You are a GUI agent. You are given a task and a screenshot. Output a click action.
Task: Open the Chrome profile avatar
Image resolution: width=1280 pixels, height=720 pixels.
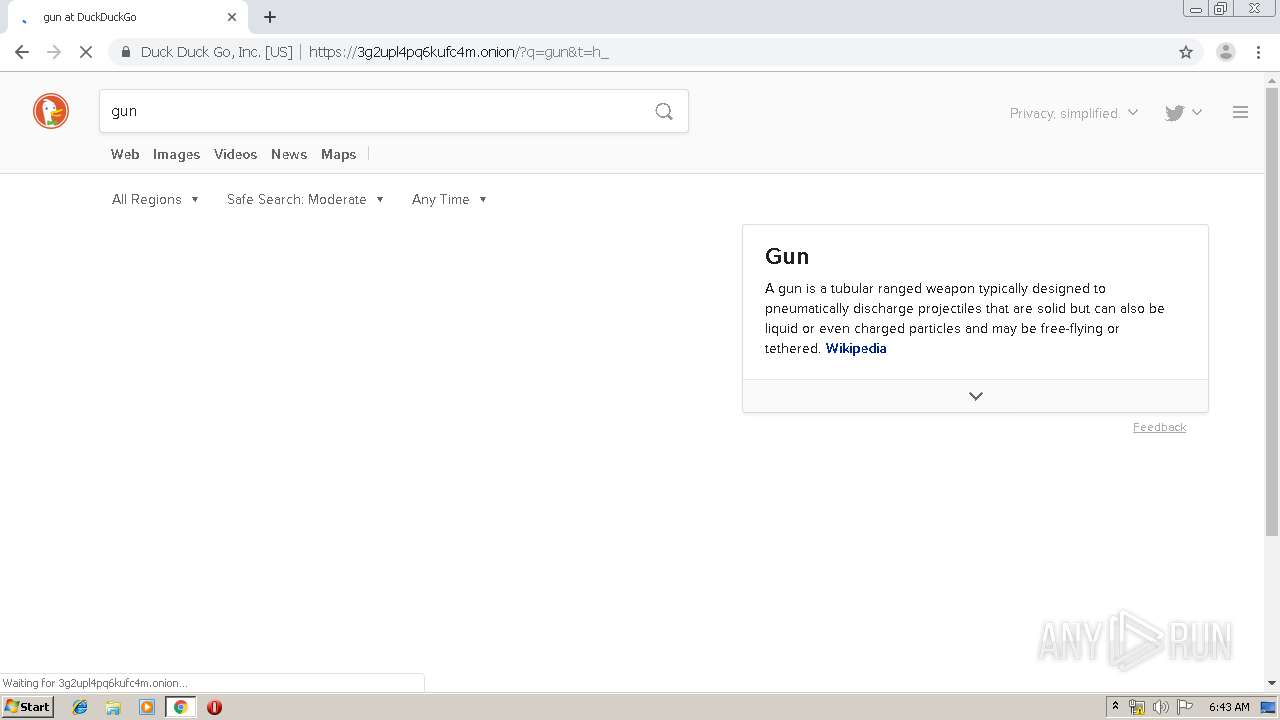click(1225, 52)
